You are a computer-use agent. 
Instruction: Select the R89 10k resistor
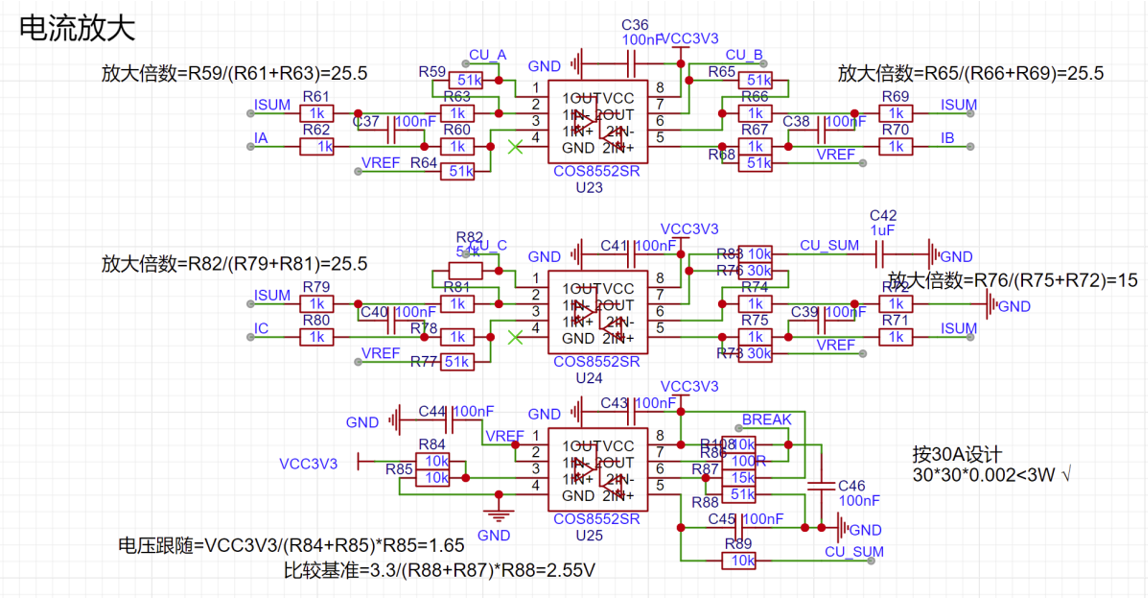pos(743,561)
